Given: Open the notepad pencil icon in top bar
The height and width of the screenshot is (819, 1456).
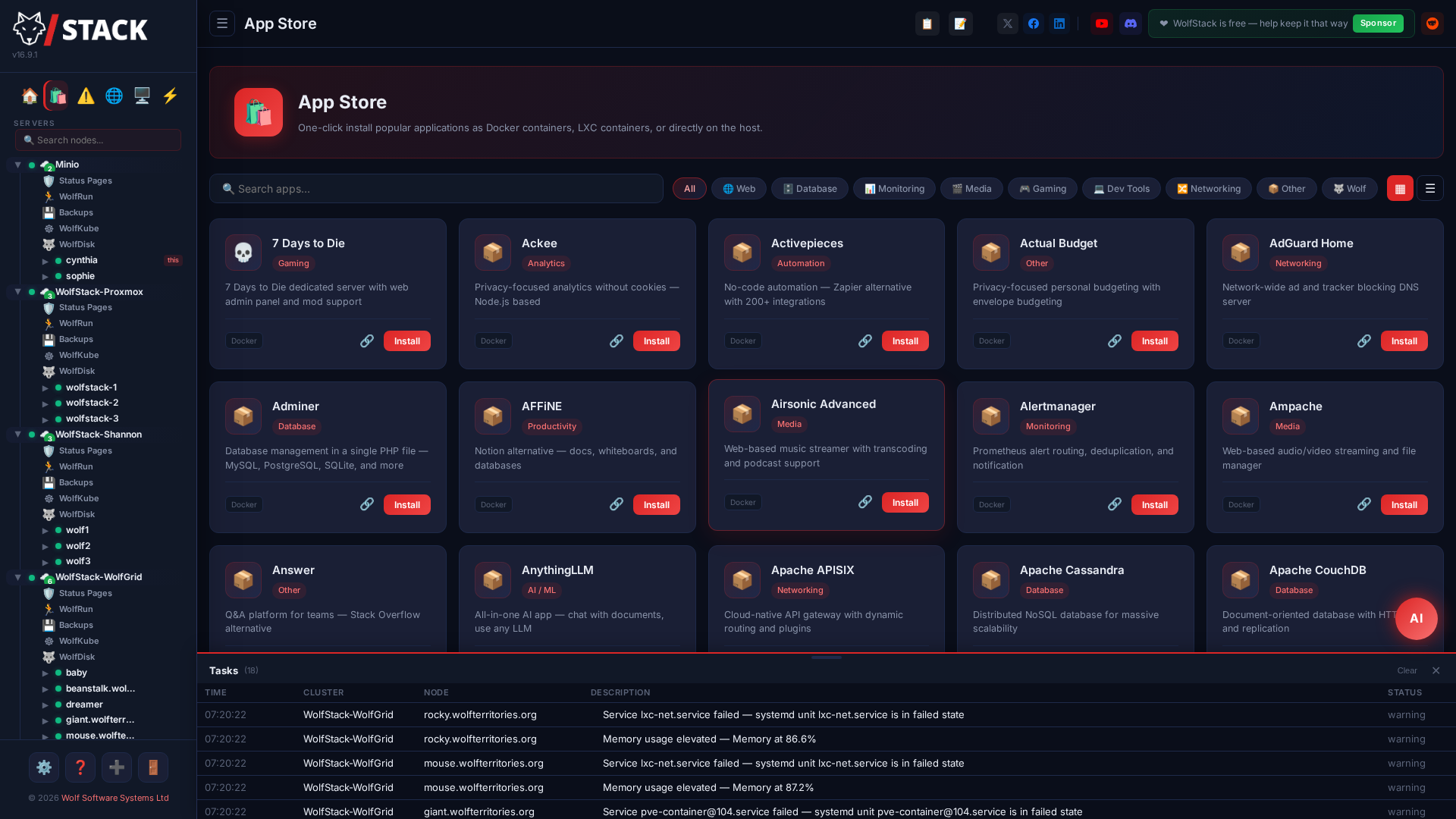Looking at the screenshot, I should [960, 24].
